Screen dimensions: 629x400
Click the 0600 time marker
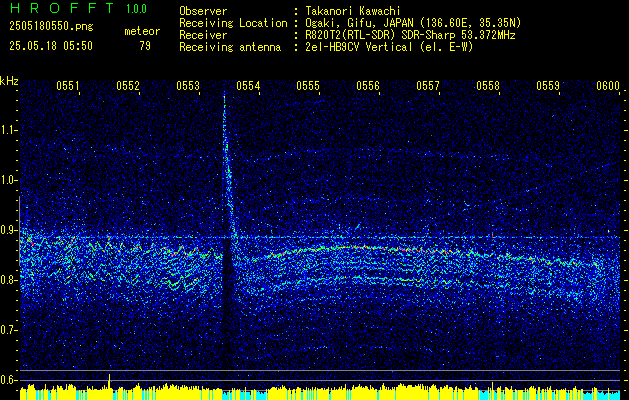(x=608, y=85)
